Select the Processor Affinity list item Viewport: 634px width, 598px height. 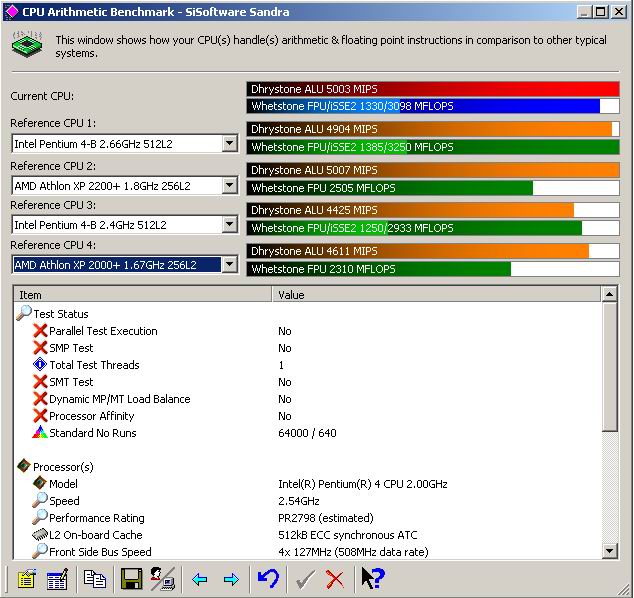coord(91,416)
